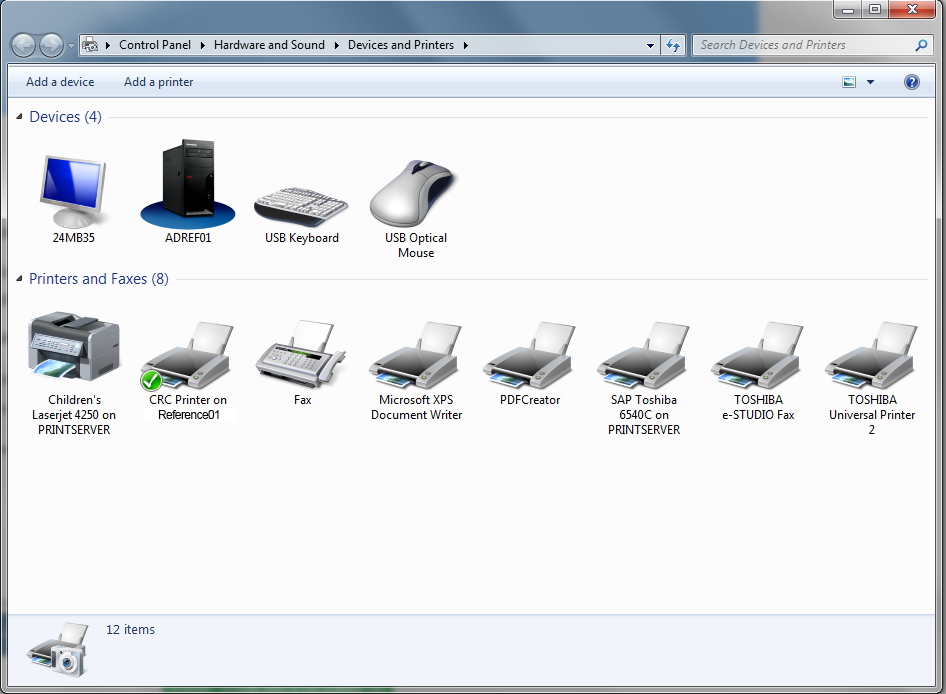Screen dimensions: 946x694
Task: Click Add a device
Action: 60,81
